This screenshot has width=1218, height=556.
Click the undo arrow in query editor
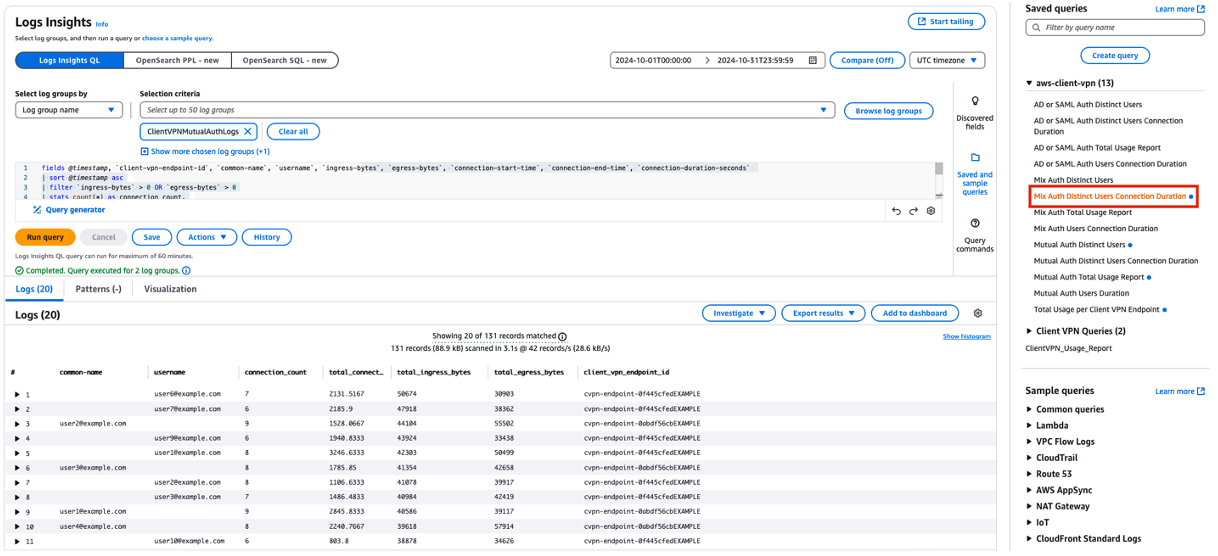[896, 211]
